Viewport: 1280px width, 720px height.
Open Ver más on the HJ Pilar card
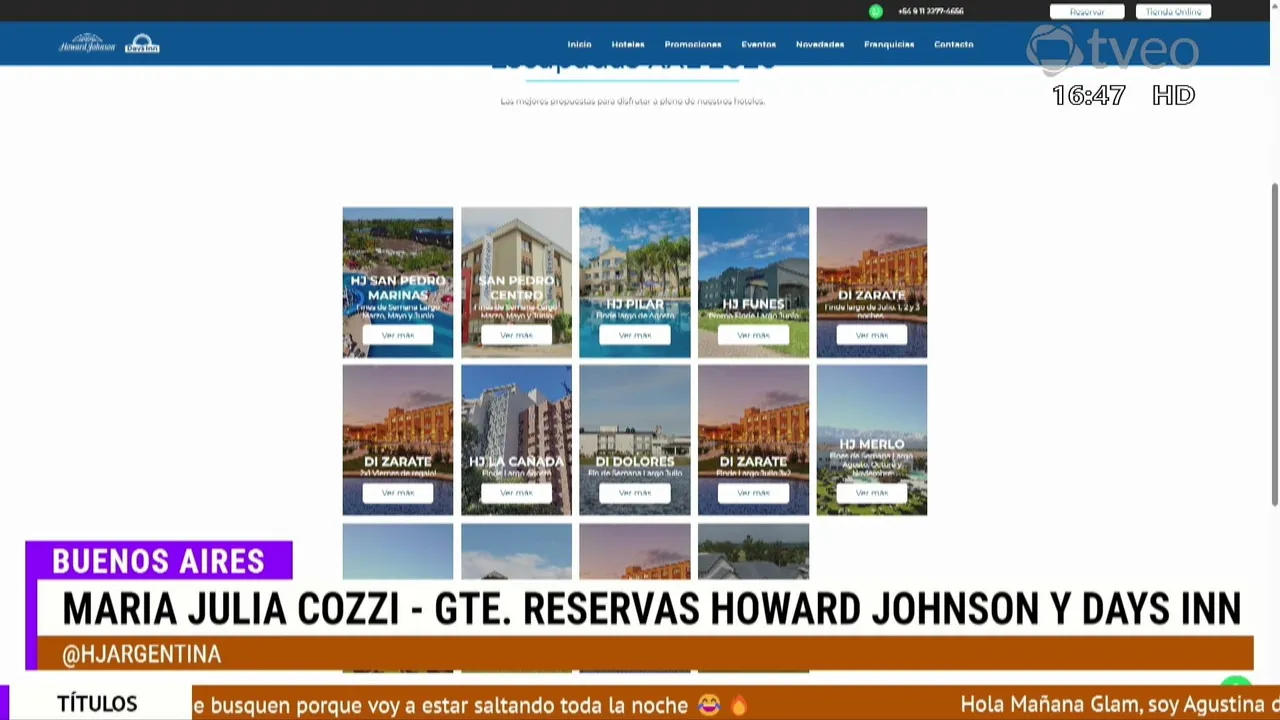[635, 335]
